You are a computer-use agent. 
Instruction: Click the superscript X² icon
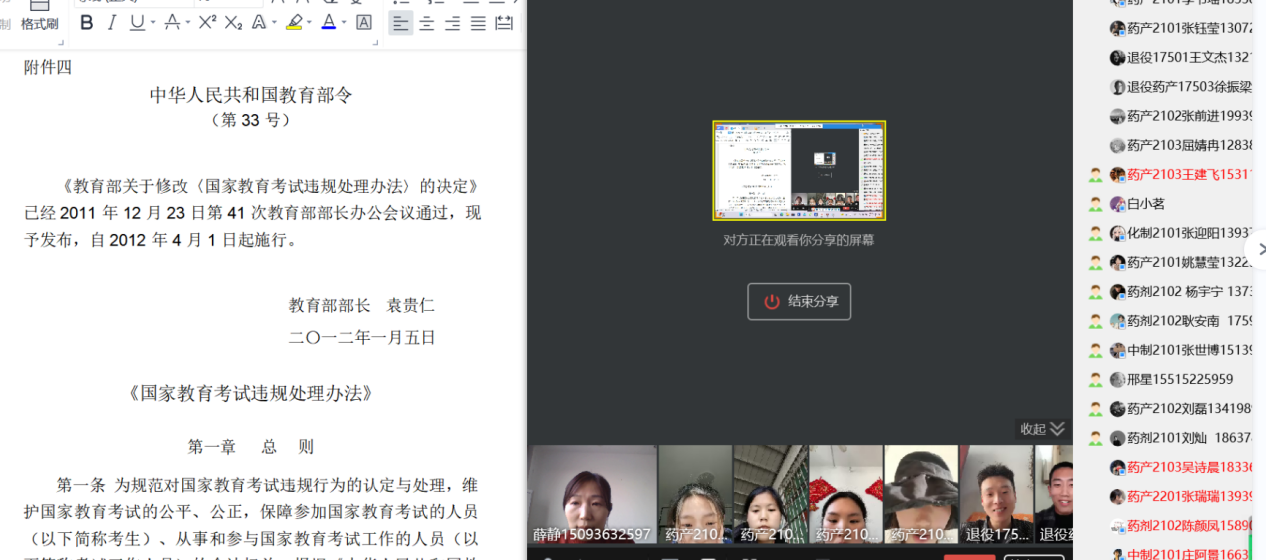(x=207, y=23)
